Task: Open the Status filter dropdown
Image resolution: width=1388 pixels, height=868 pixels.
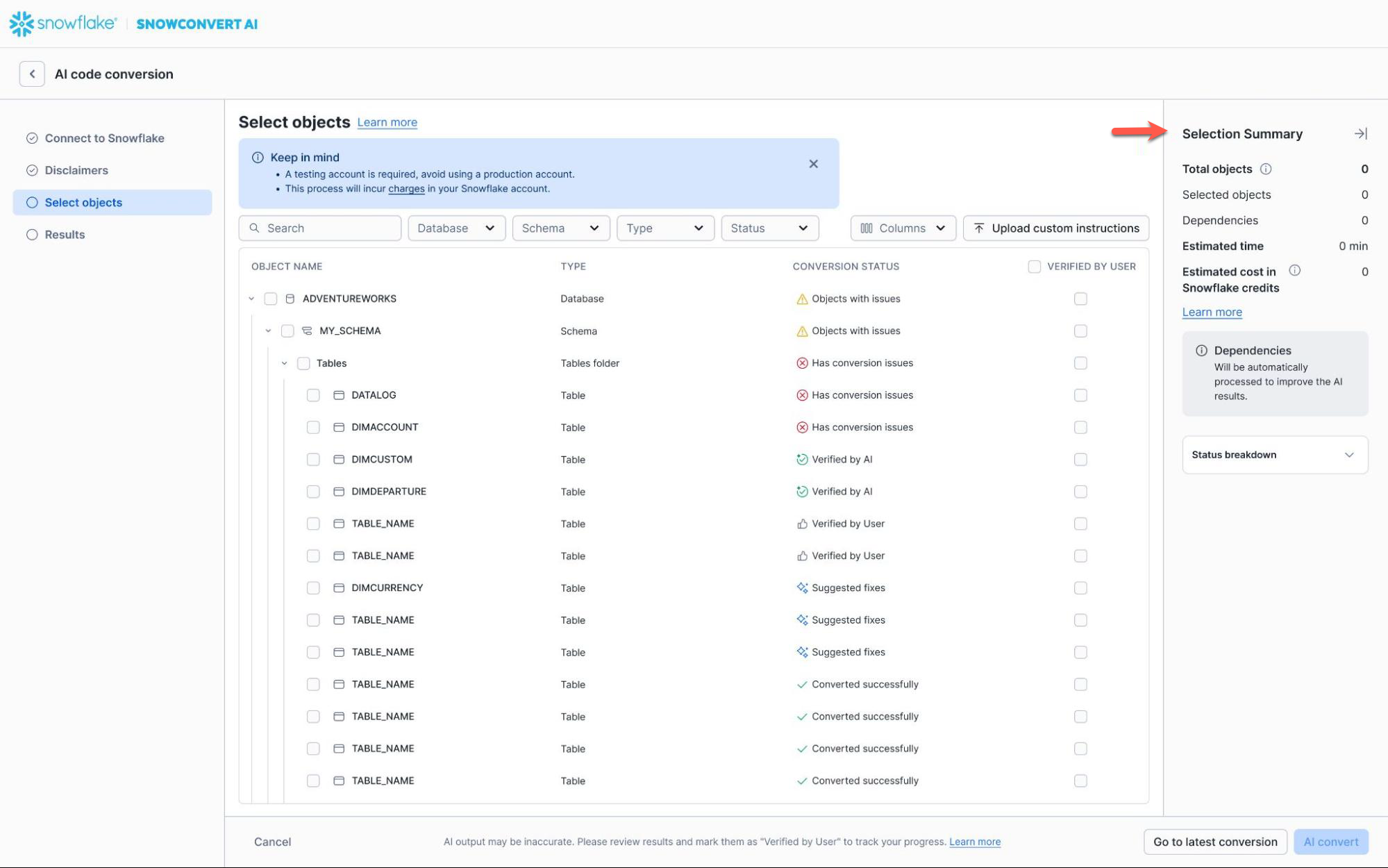Action: point(769,228)
